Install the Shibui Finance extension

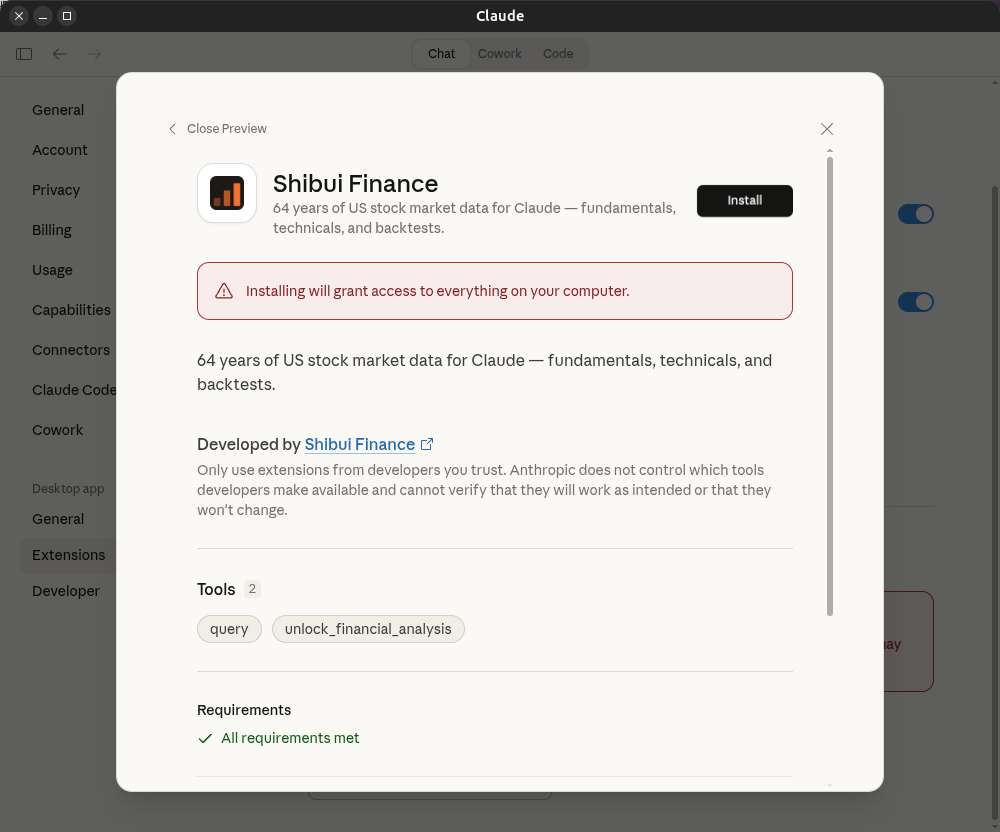point(744,200)
